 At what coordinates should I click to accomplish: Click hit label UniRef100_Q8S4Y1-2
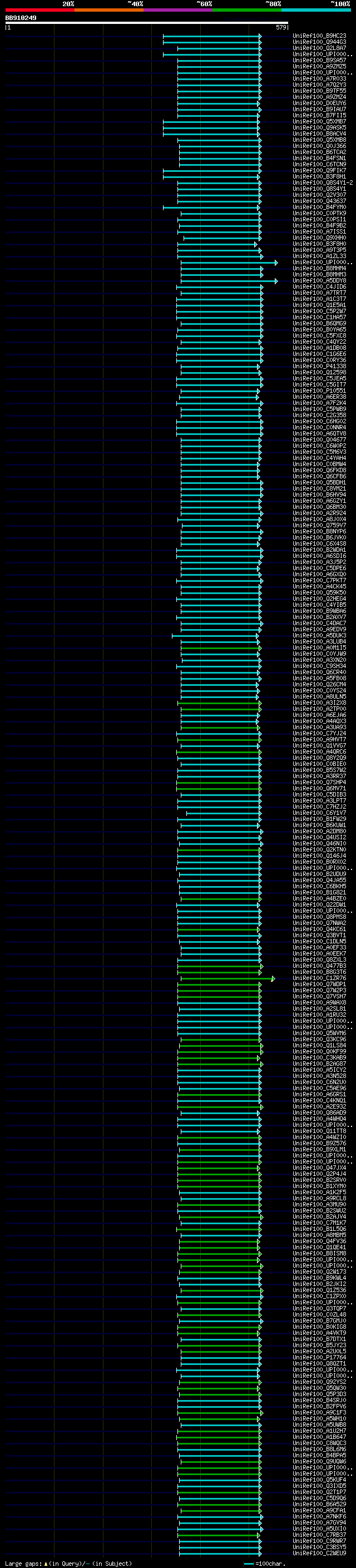323,182
